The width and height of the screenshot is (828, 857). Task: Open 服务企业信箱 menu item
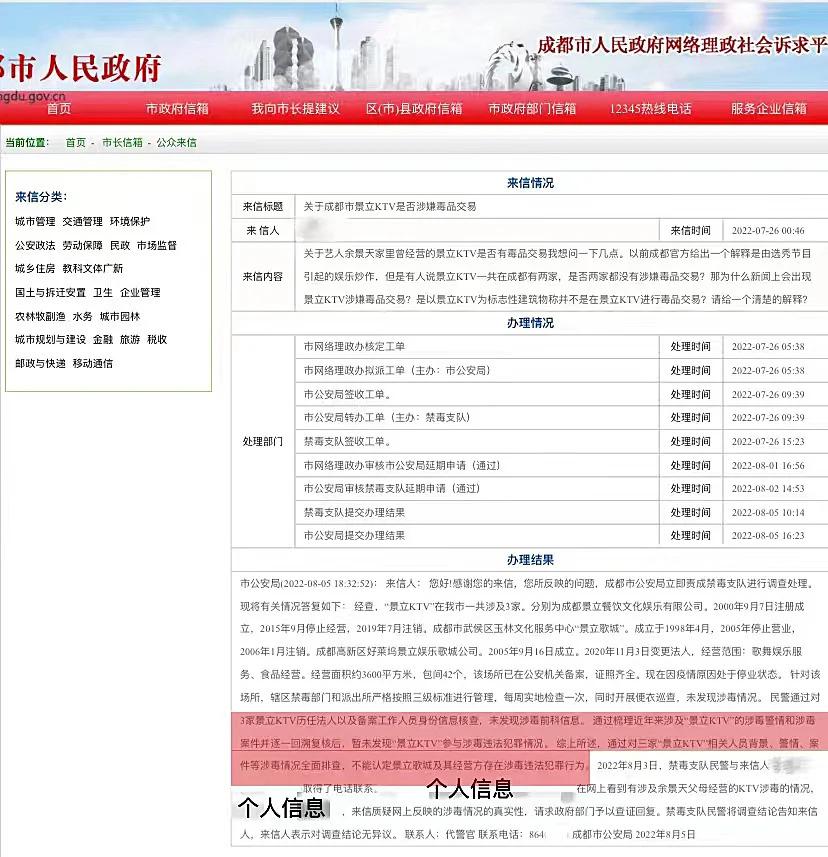[x=768, y=108]
